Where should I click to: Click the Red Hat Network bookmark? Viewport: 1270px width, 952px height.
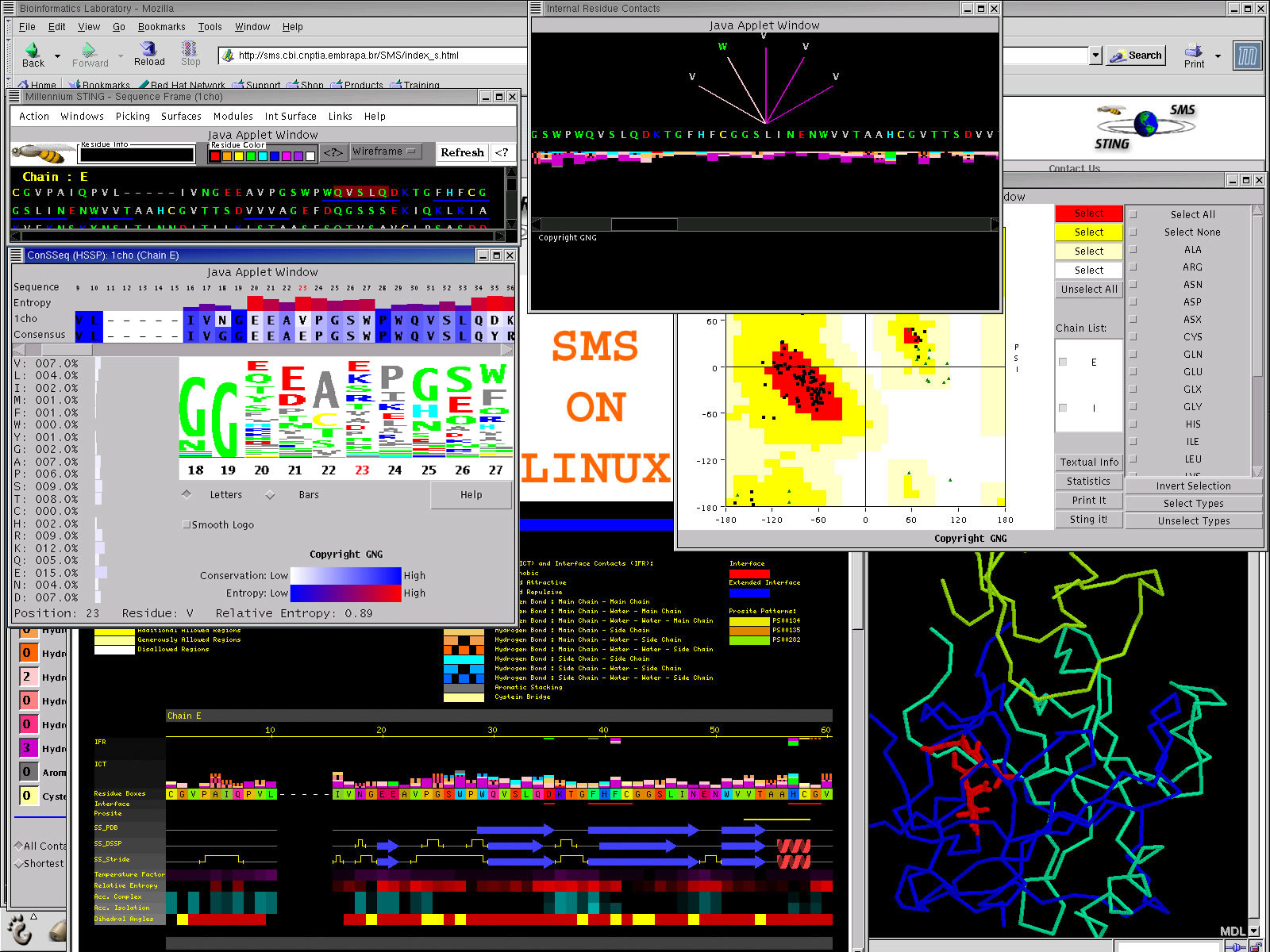coord(181,85)
